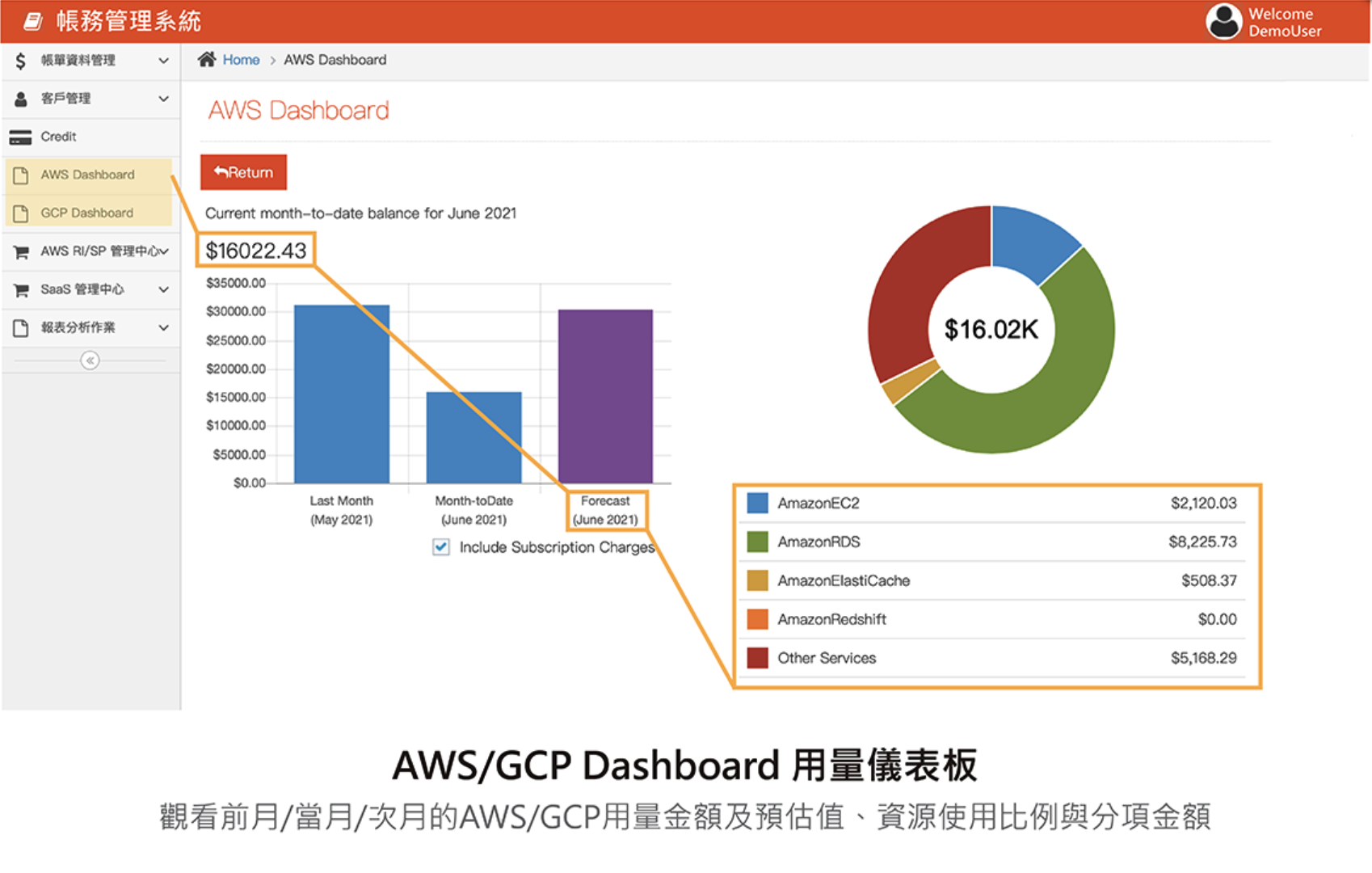1372x873 pixels.
Task: Click AmazonEC2 legend label
Action: tap(819, 503)
